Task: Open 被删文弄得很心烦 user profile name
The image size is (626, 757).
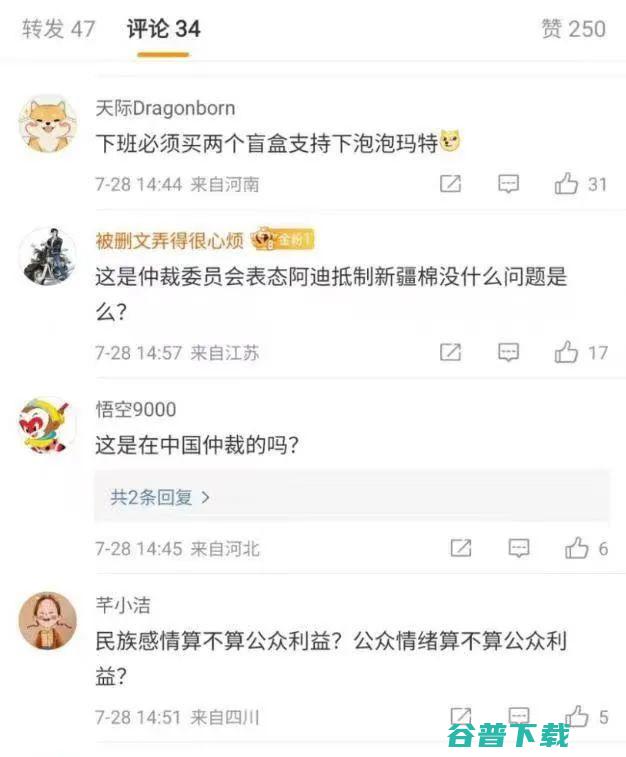Action: (169, 240)
